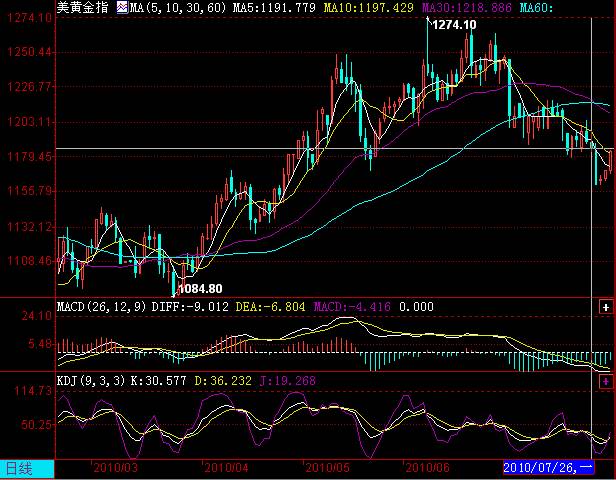
Task: Select the 美黄金指 instrument title
Action: coord(82,7)
